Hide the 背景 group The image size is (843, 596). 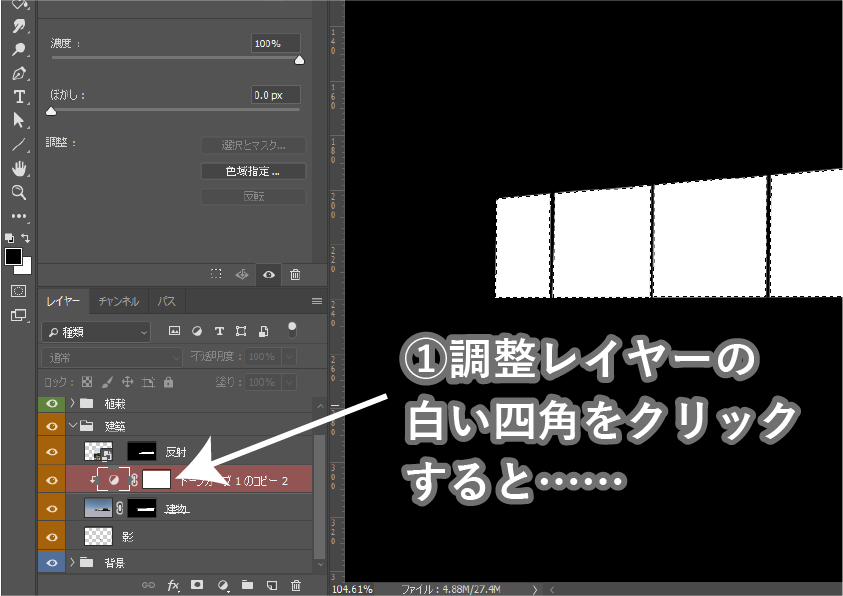tap(52, 563)
